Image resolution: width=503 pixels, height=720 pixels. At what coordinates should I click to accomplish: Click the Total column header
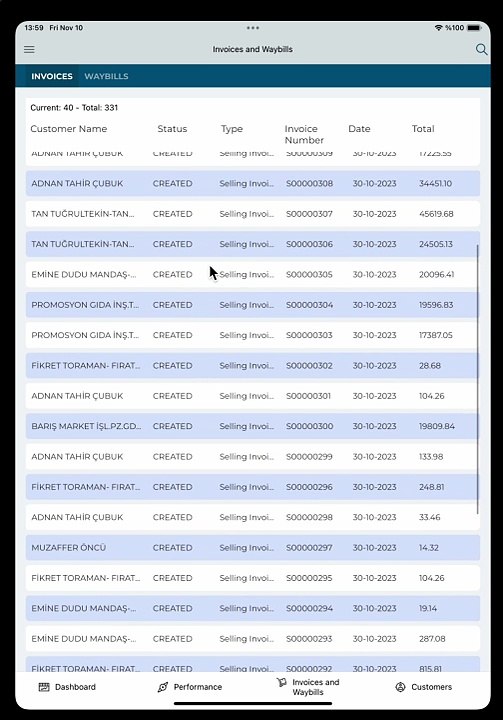click(423, 129)
